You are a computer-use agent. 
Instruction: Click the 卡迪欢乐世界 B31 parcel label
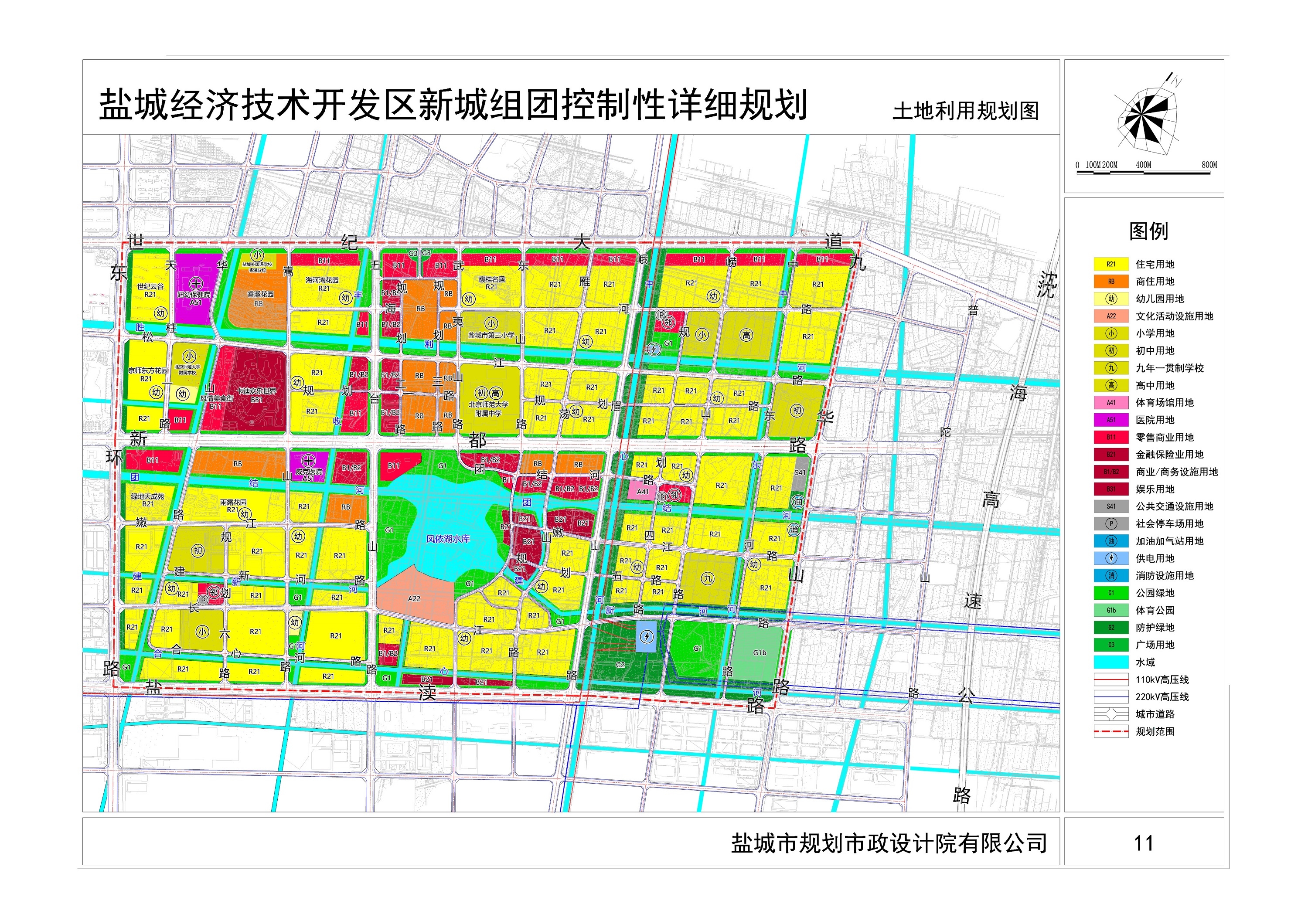[x=257, y=395]
